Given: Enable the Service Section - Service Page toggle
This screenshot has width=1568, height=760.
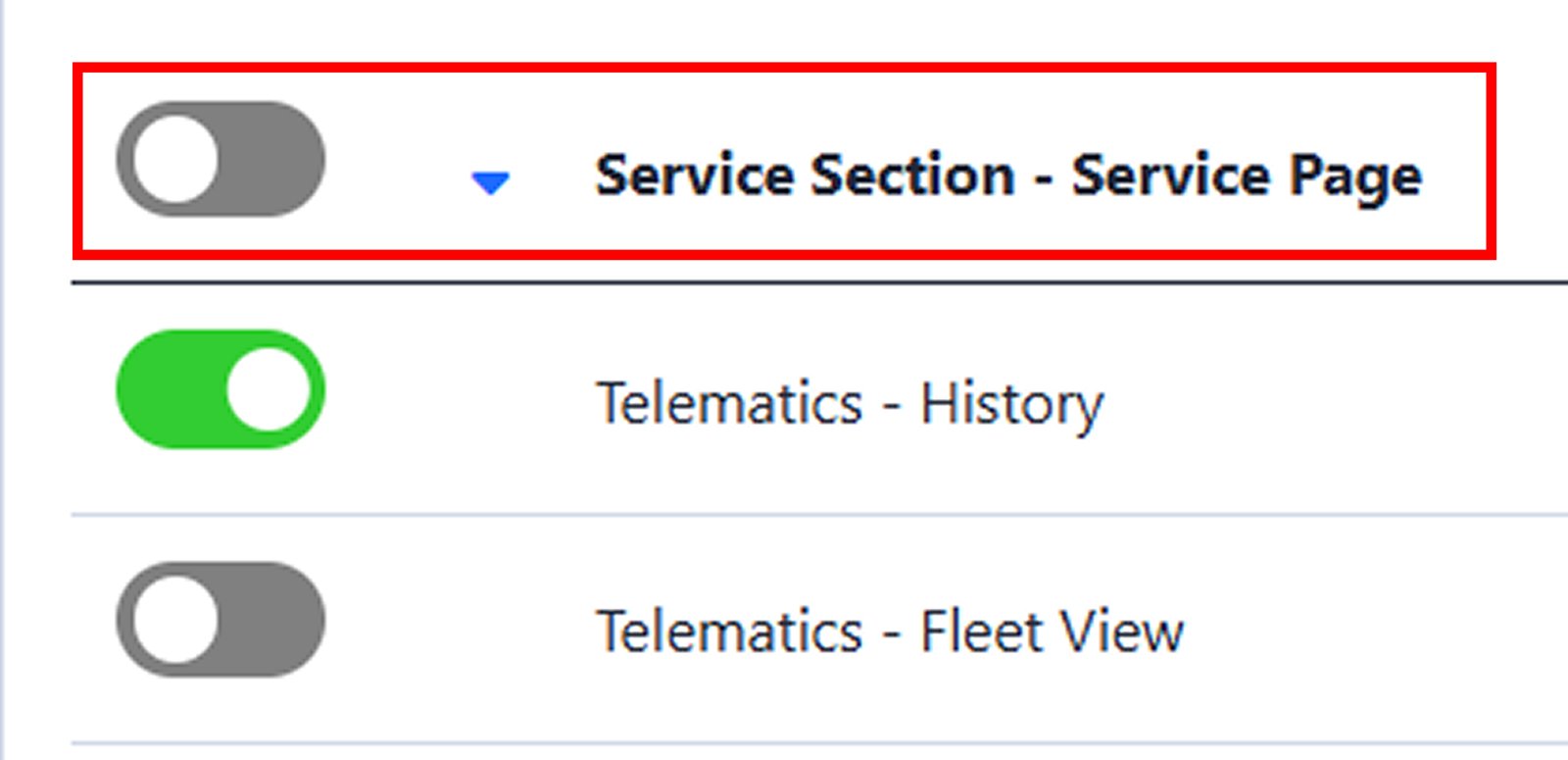Looking at the screenshot, I should coord(220,159).
